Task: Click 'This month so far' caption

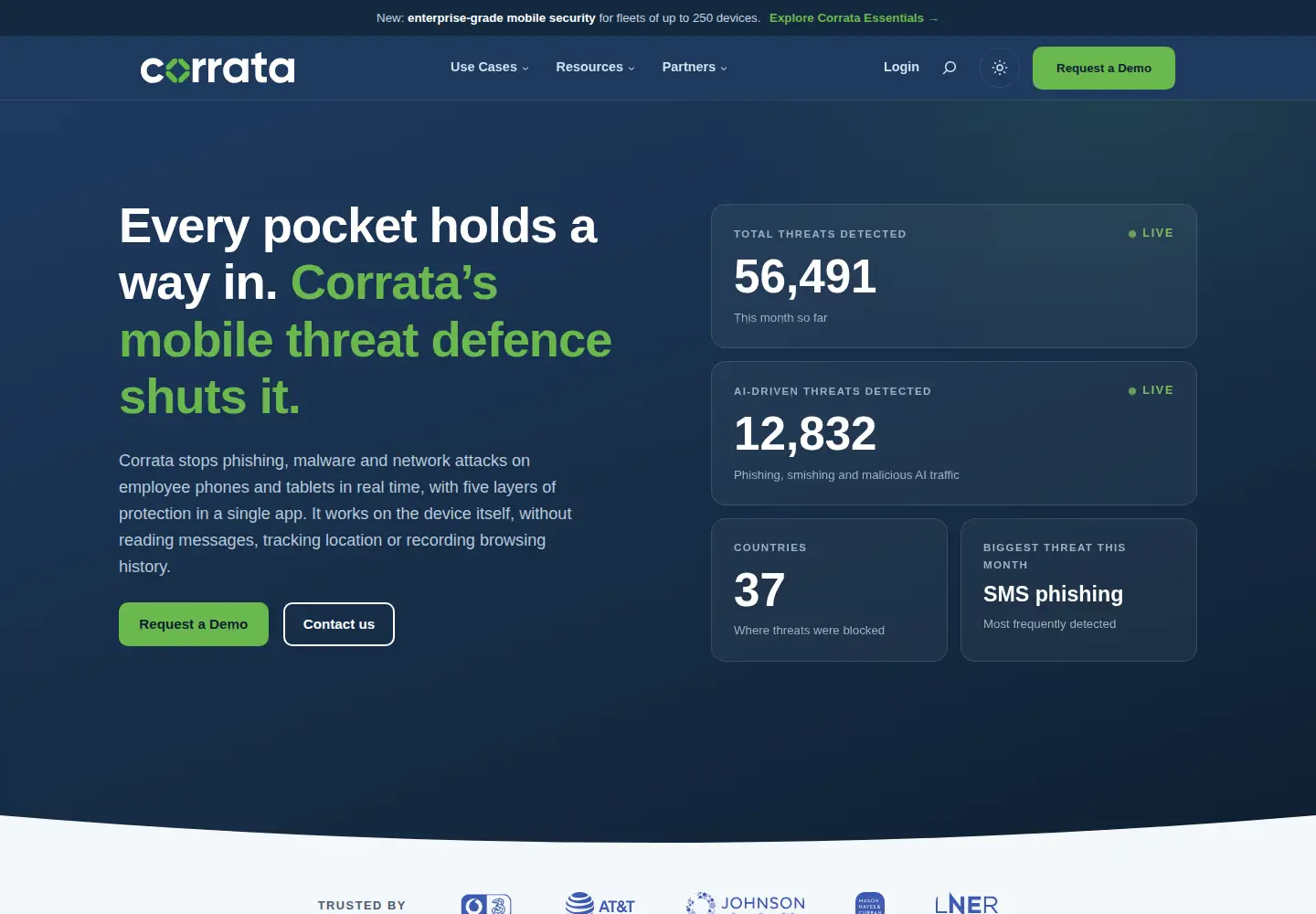Action: click(780, 318)
